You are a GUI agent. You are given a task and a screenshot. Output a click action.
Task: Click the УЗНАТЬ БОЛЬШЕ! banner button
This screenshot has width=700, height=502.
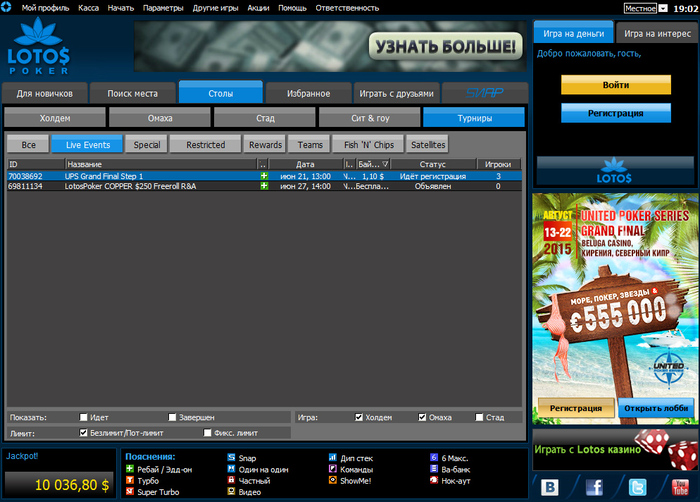pyautogui.click(x=446, y=46)
